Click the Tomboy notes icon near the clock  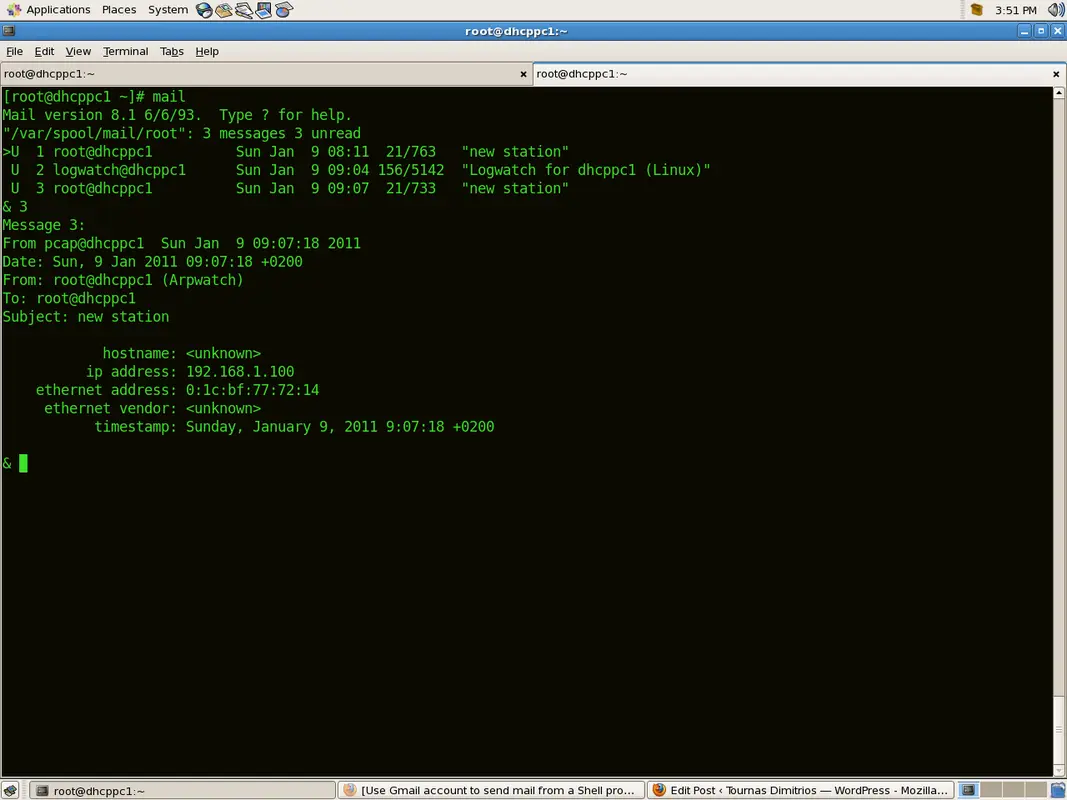click(x=977, y=9)
